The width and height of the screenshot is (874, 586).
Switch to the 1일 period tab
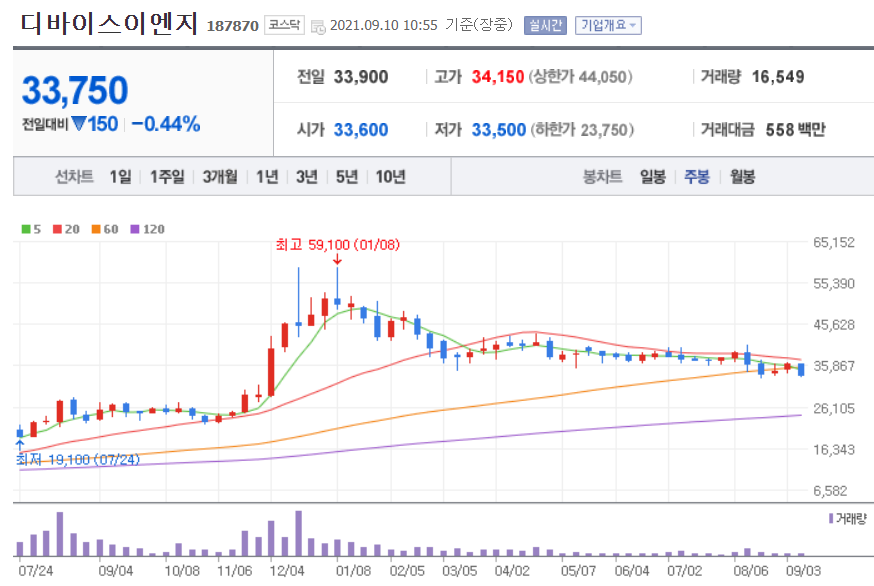120,177
